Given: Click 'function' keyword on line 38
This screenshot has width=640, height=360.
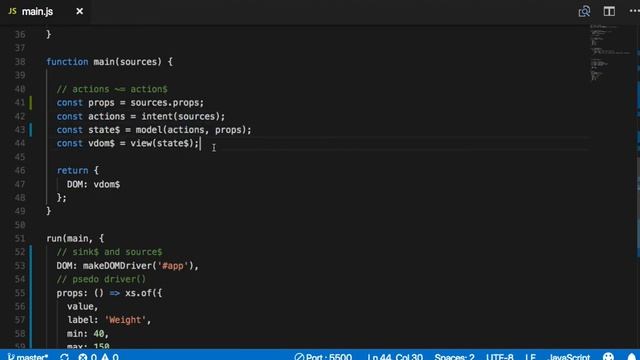Looking at the screenshot, I should (67, 62).
